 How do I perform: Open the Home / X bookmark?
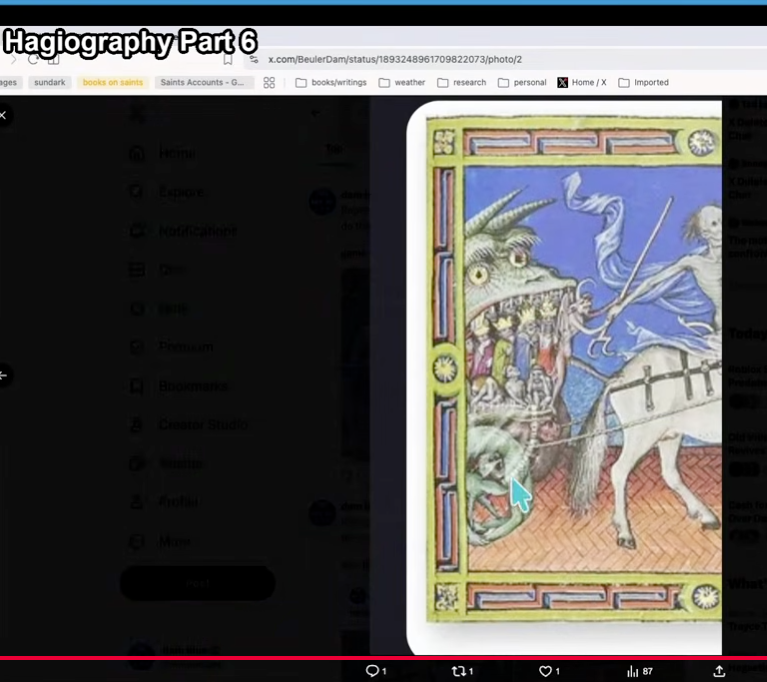[582, 83]
